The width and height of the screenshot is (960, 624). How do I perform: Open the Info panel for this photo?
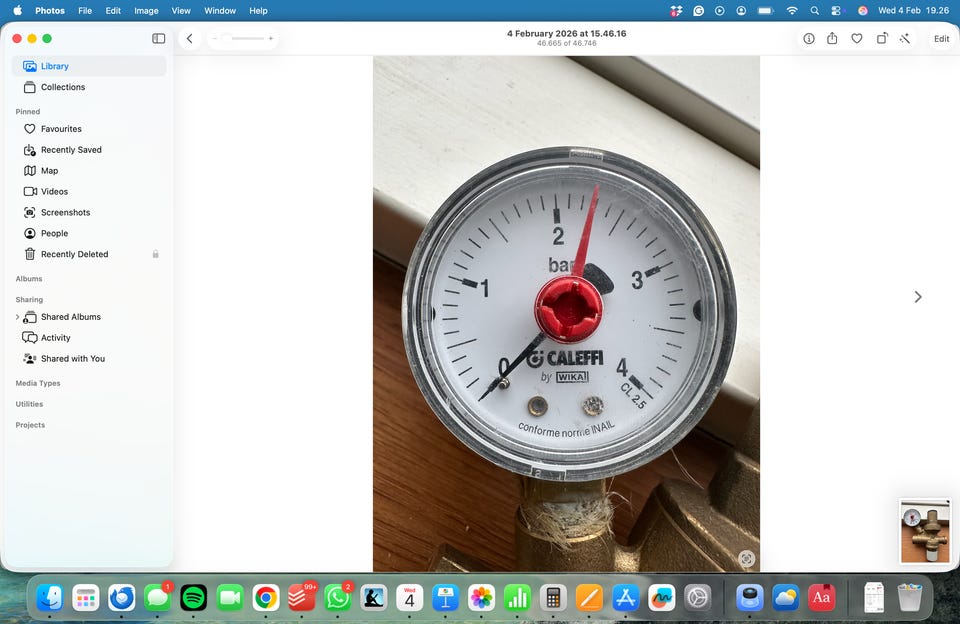(809, 39)
